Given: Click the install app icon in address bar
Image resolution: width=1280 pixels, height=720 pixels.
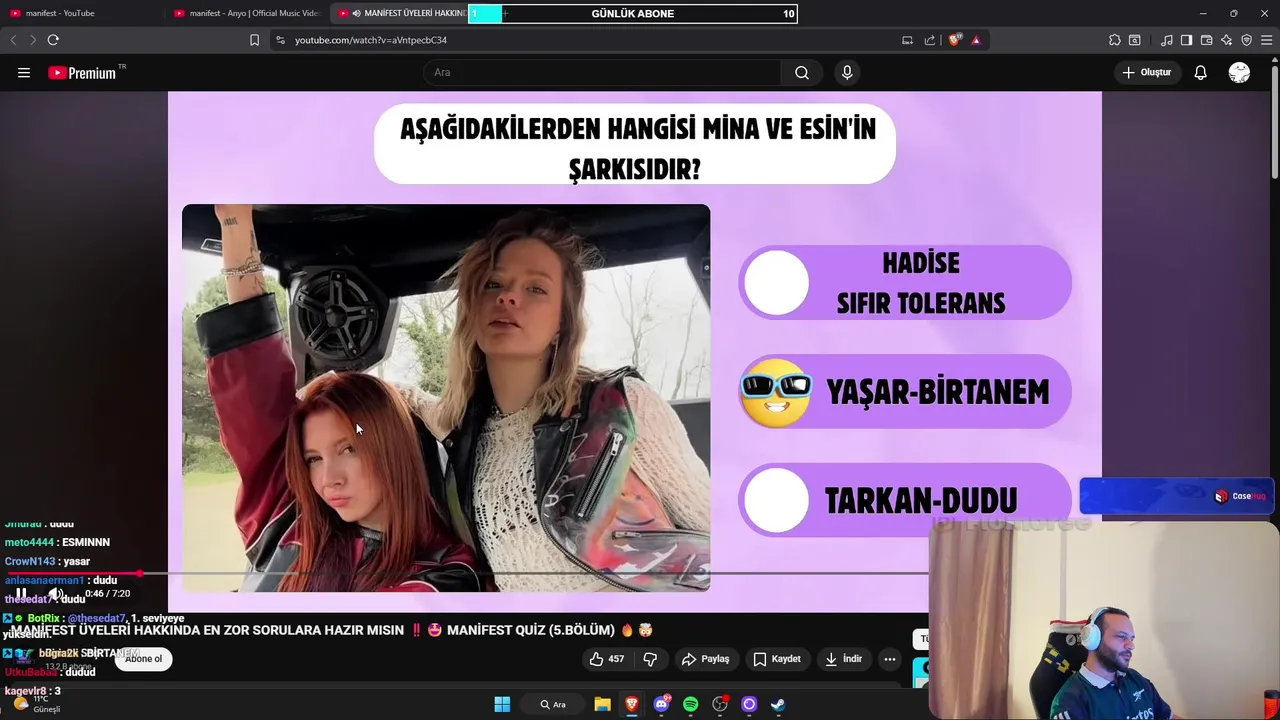Looking at the screenshot, I should point(907,40).
